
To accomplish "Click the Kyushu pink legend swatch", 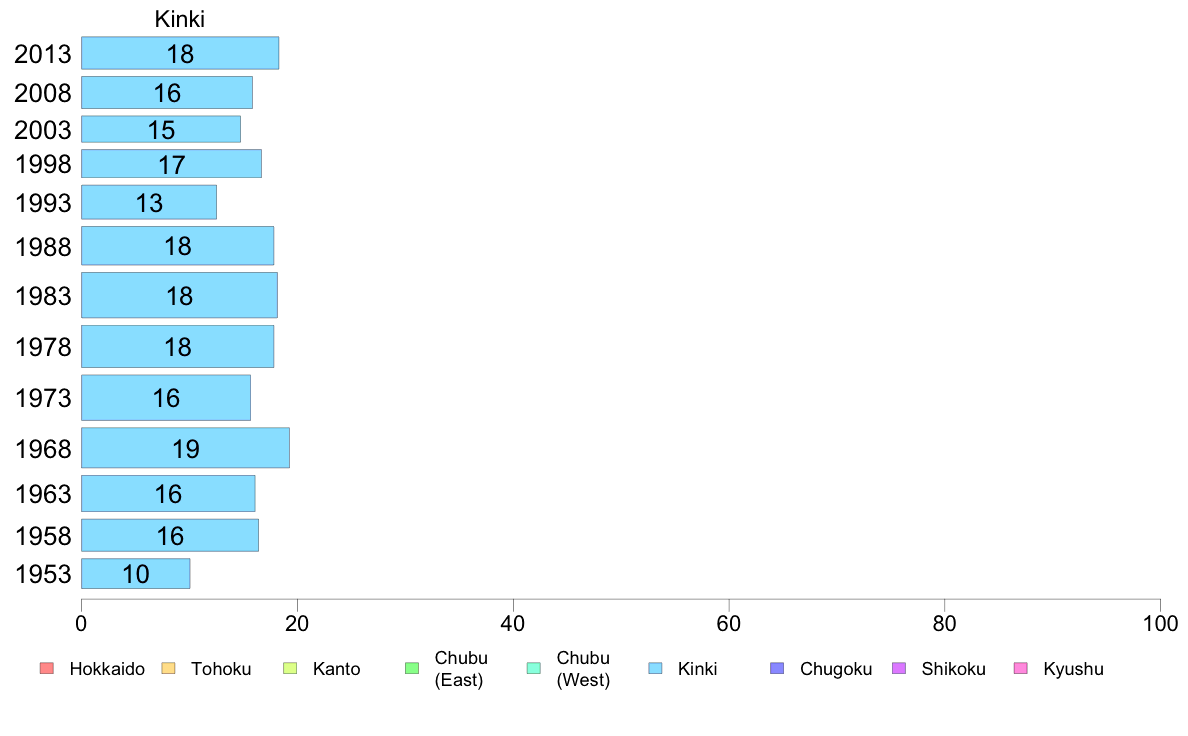I will (1021, 668).
